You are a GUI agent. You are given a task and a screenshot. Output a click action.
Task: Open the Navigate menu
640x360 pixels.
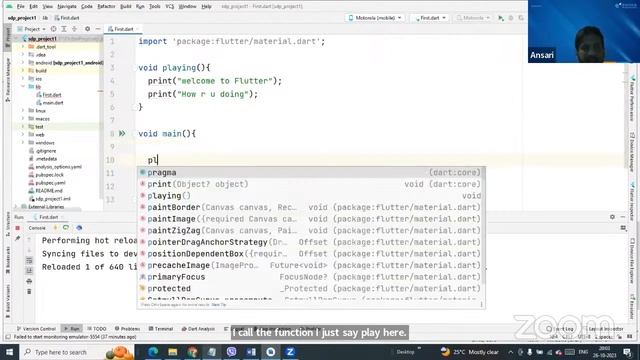click(67, 7)
